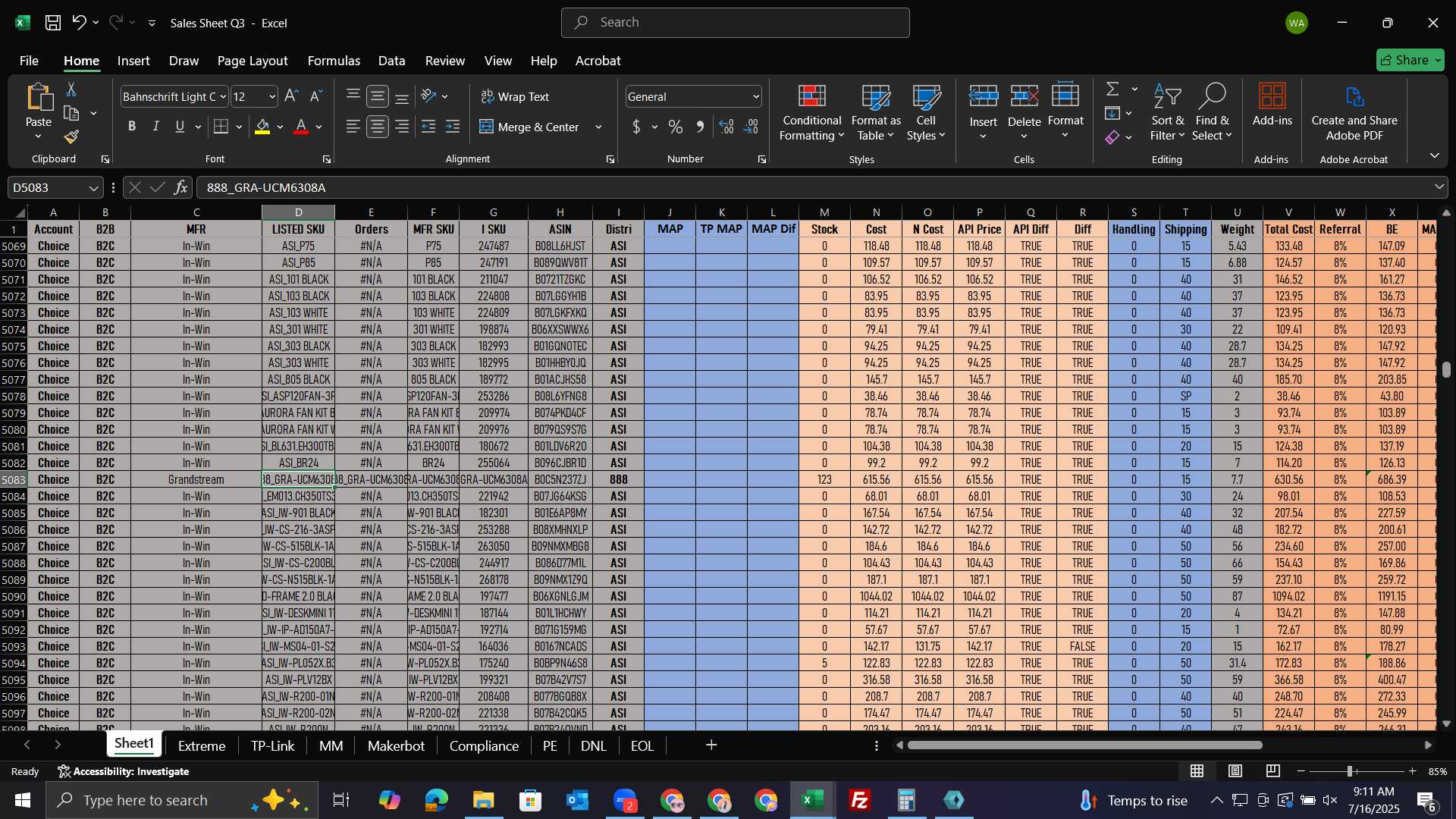Click the Insert cells button
Screen dimensions: 1456x819
(984, 112)
